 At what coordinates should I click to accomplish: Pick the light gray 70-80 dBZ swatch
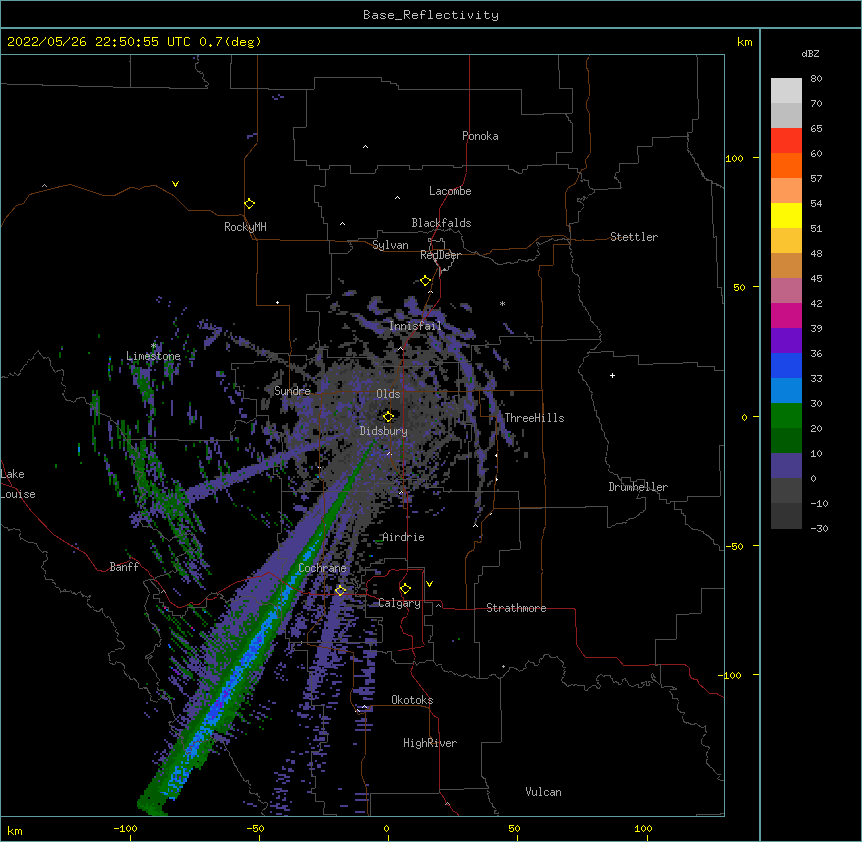[786, 90]
